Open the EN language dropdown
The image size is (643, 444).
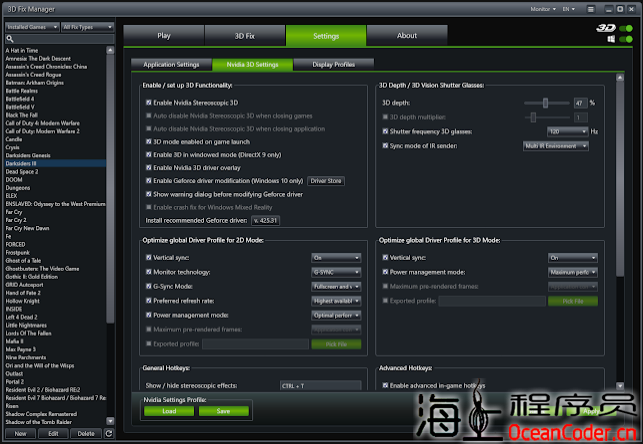(x=568, y=9)
